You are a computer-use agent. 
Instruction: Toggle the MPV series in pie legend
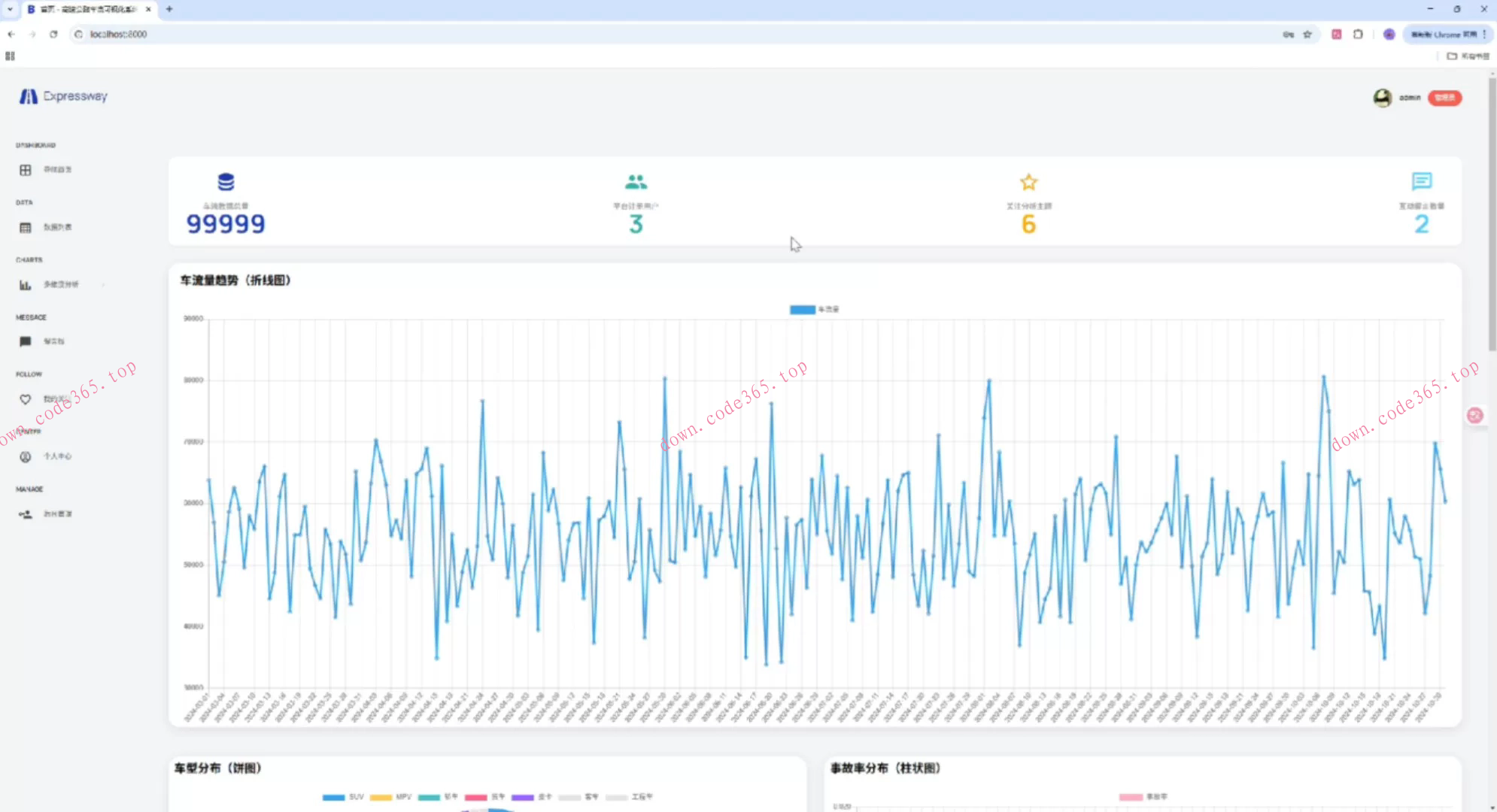[x=381, y=797]
